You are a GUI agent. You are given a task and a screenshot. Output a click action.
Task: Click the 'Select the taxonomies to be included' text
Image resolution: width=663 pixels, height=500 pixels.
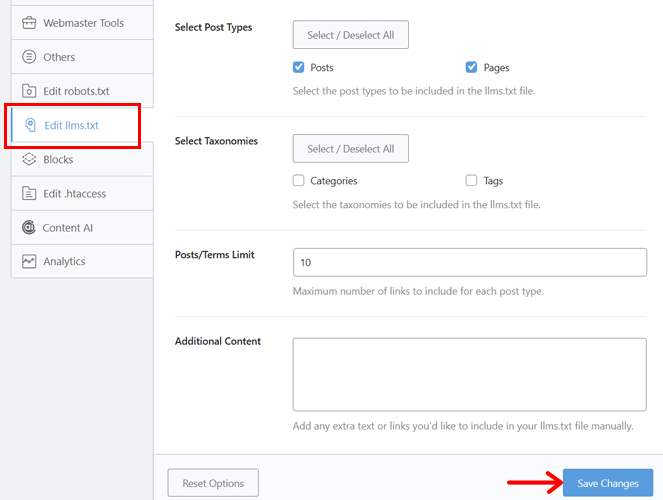[x=416, y=205]
